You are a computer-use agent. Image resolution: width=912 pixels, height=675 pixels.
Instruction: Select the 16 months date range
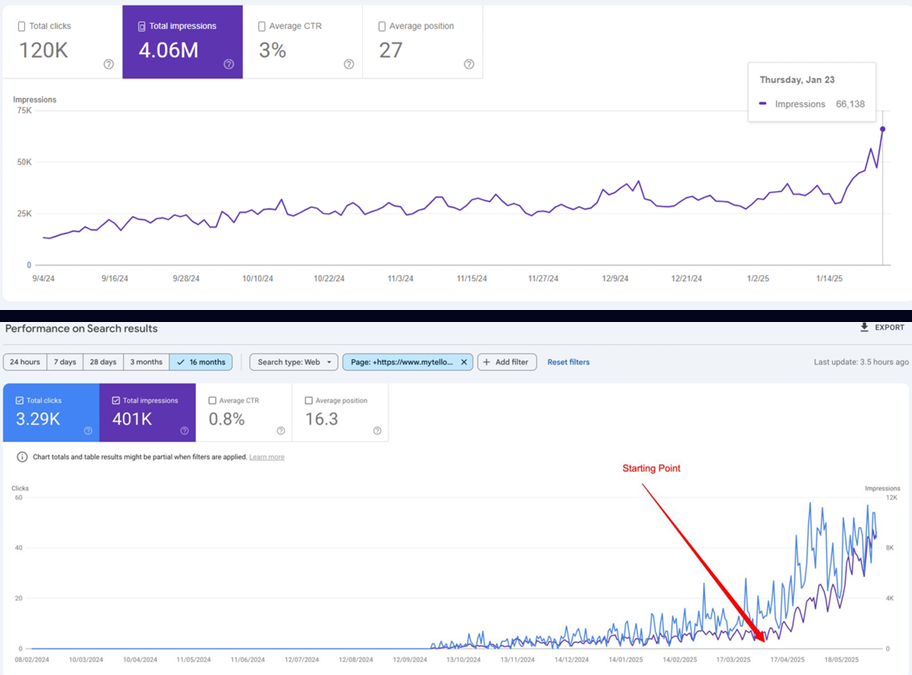pos(201,362)
